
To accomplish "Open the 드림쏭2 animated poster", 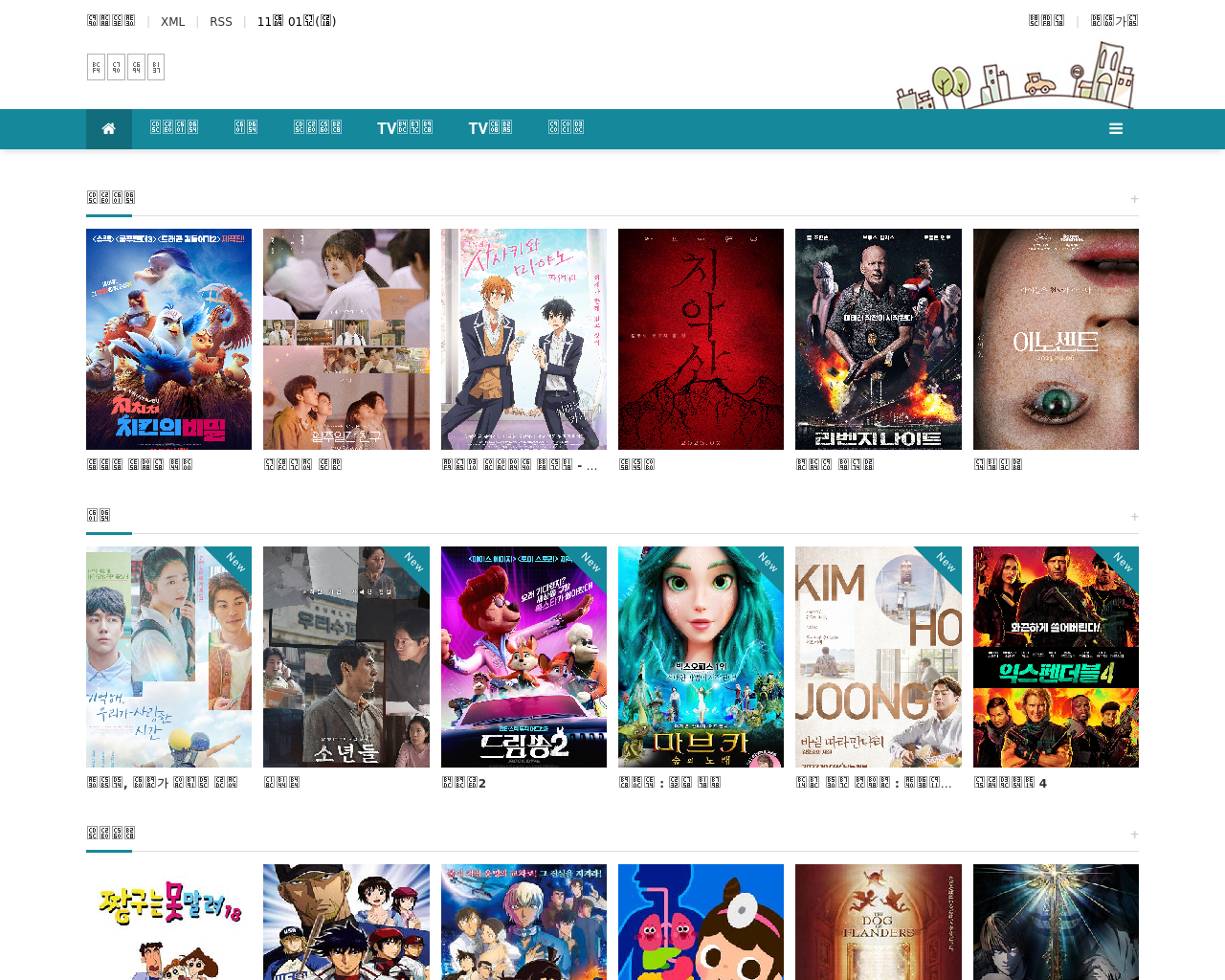I will [x=523, y=657].
